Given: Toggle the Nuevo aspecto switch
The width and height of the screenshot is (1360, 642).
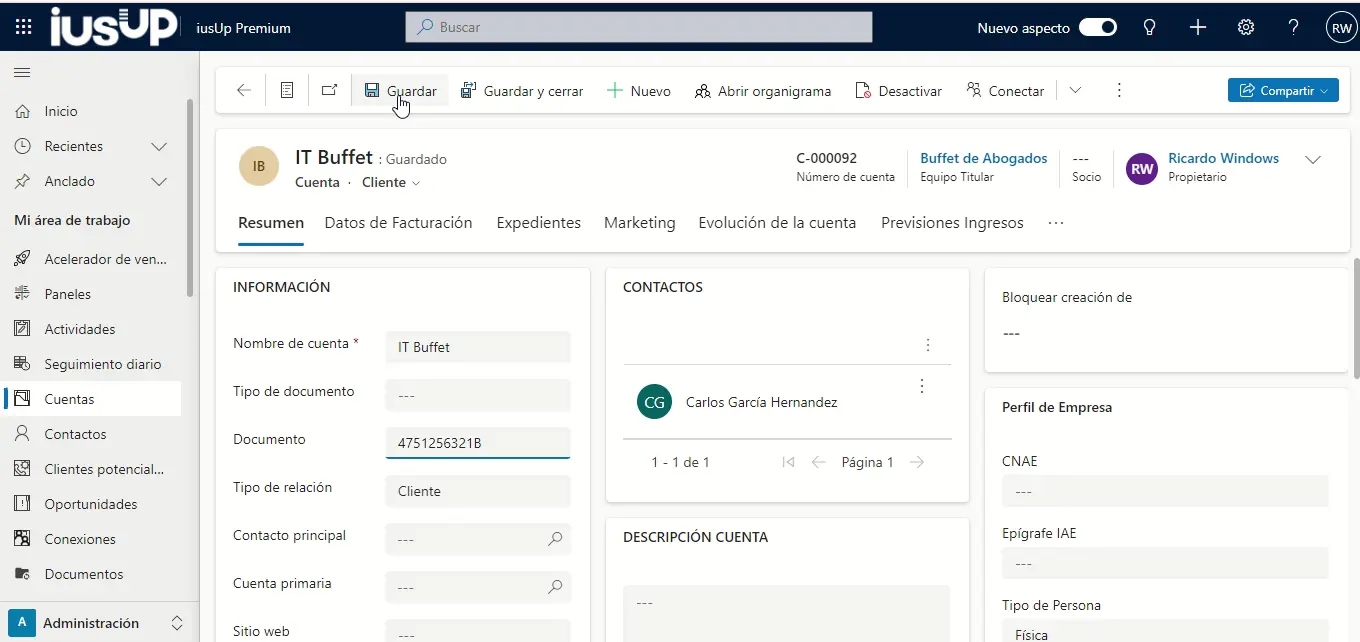Looking at the screenshot, I should 1097,28.
